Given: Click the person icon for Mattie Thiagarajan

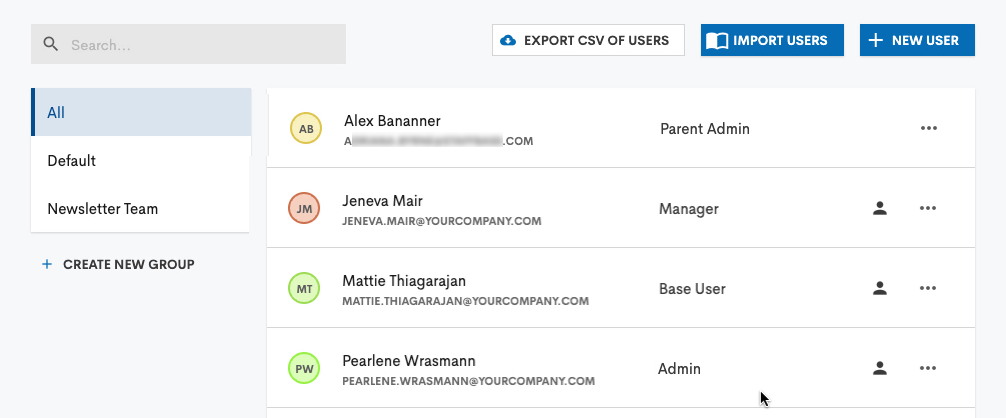Looking at the screenshot, I should point(880,288).
